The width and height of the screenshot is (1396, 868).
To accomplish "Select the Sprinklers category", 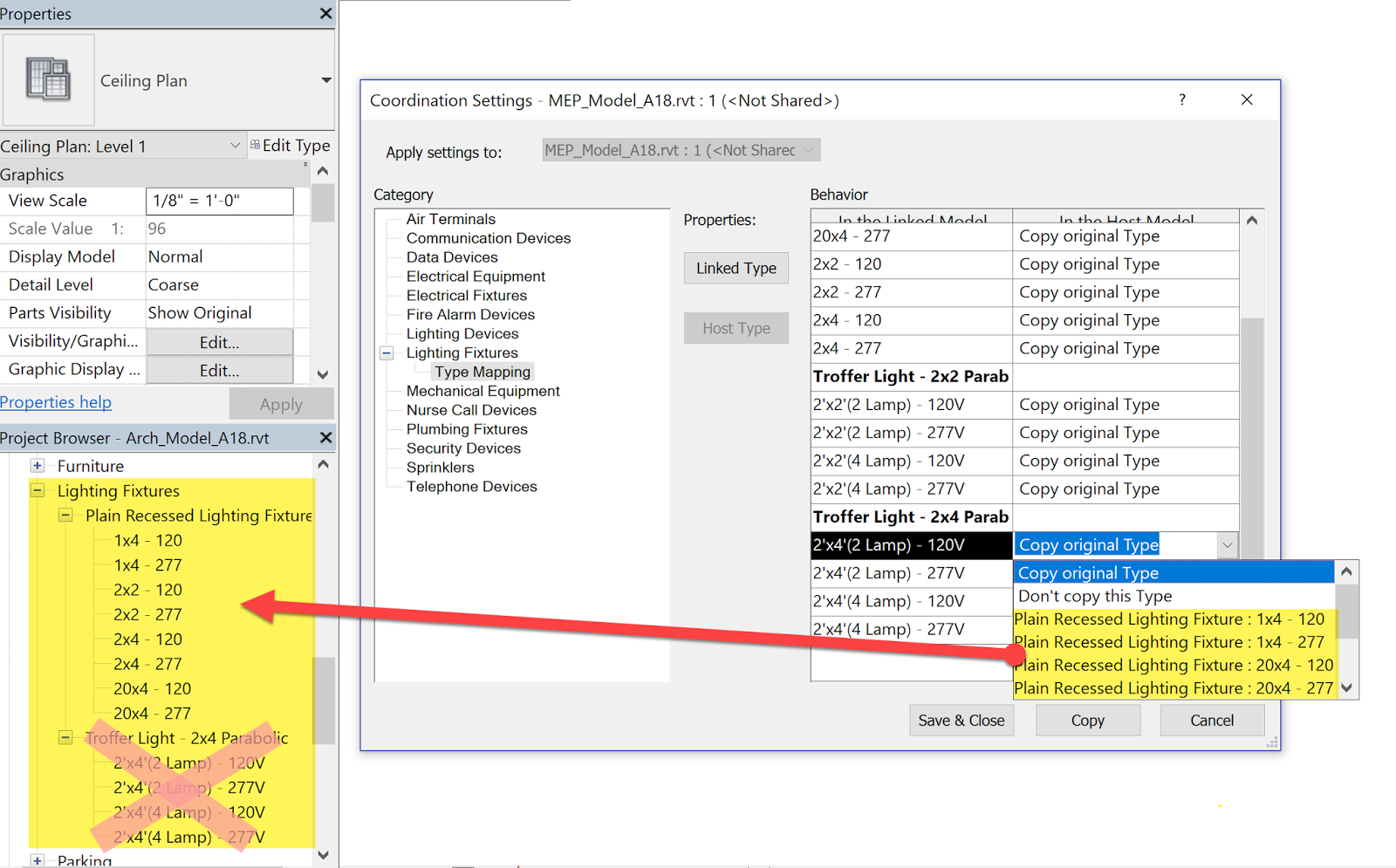I will (440, 467).
